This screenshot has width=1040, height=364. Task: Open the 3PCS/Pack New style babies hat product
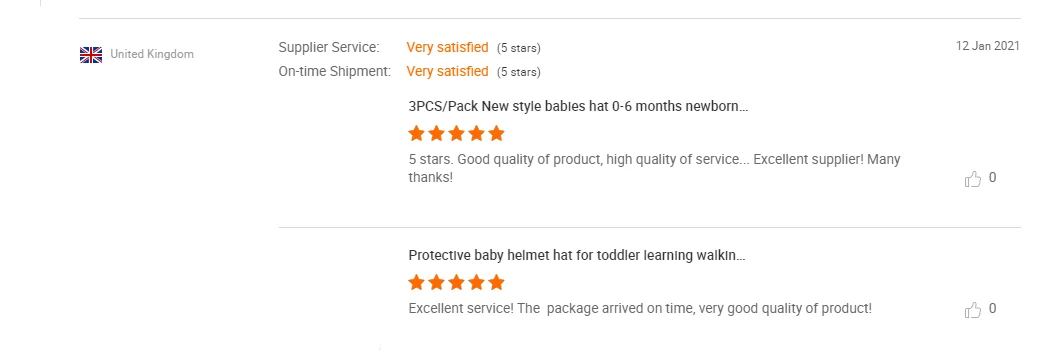coord(578,106)
